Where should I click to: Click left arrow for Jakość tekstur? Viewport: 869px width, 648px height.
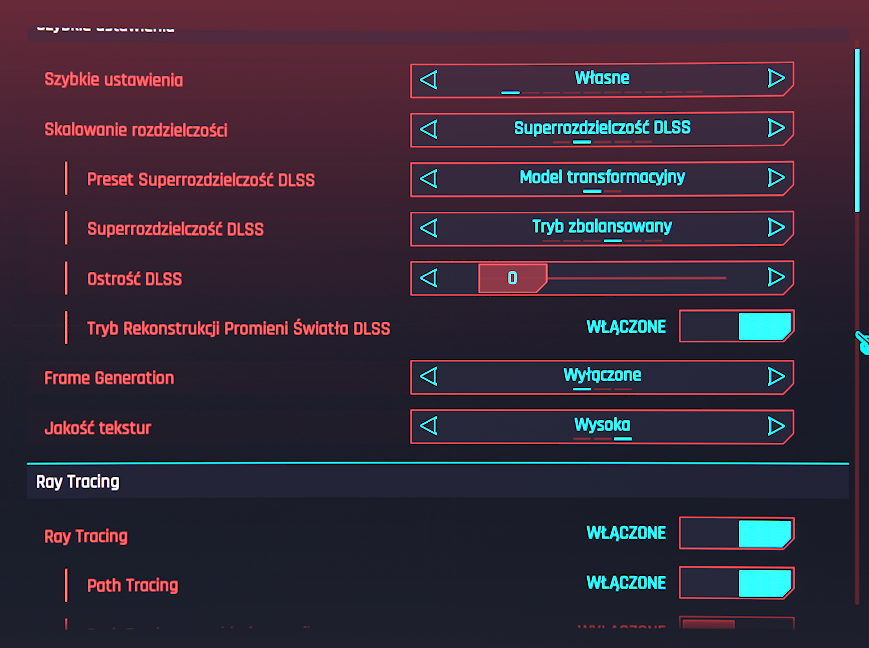coord(429,427)
